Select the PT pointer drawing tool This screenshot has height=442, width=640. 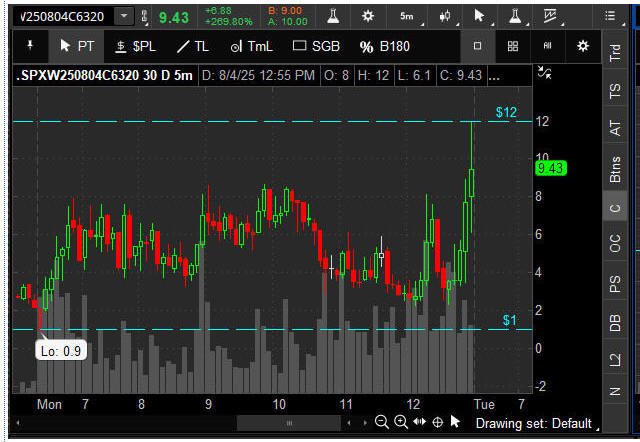[x=77, y=46]
